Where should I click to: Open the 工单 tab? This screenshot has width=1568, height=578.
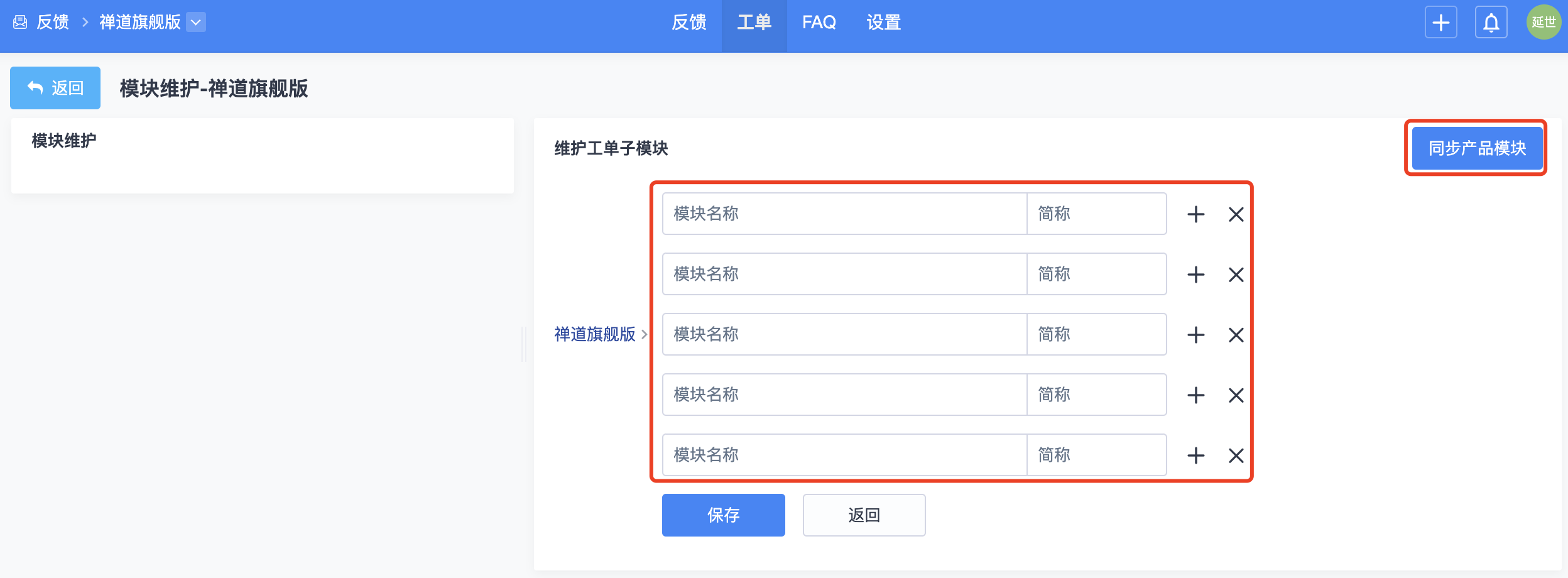[x=754, y=23]
